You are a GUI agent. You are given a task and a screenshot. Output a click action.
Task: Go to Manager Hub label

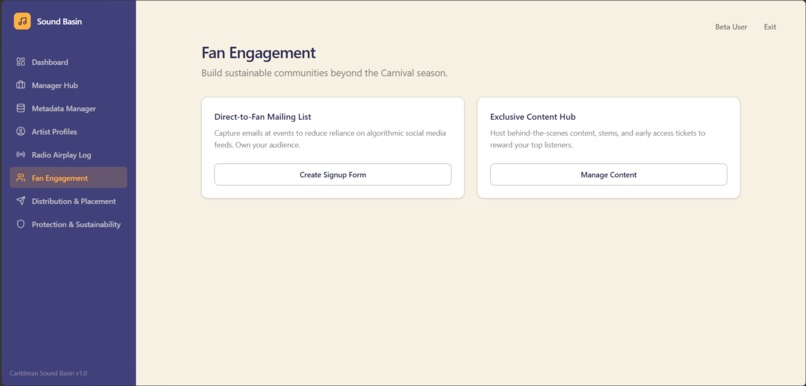coord(55,85)
